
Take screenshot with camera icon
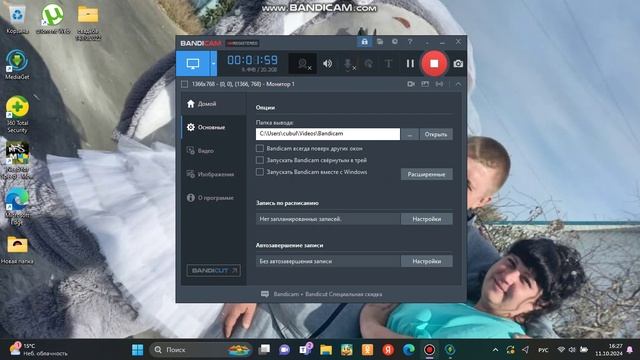coord(458,64)
